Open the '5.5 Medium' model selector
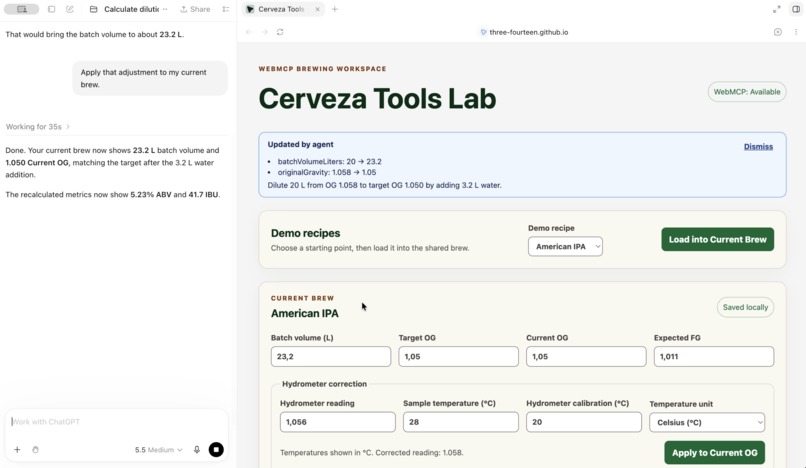This screenshot has height=468, width=806. pos(158,449)
